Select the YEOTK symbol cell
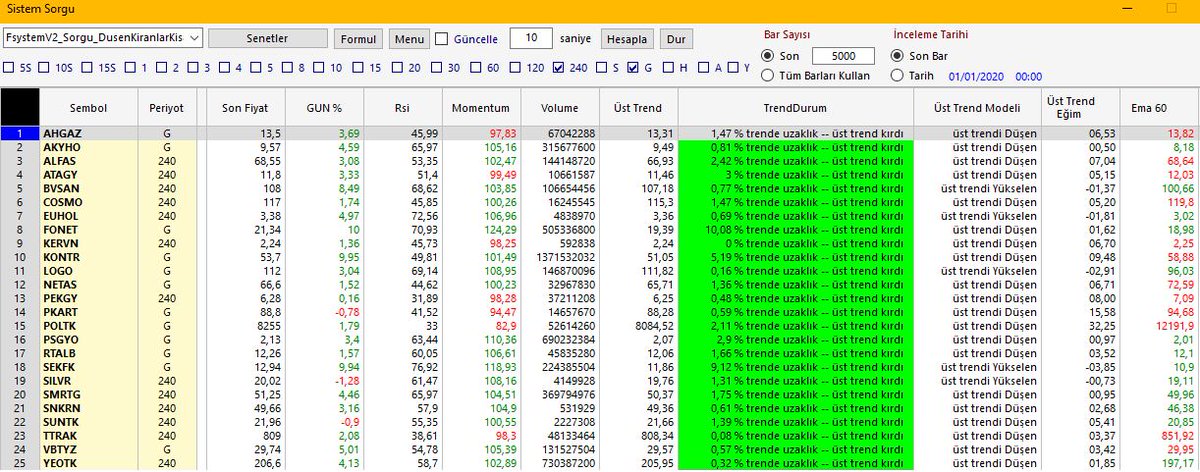This screenshot has width=1200, height=472. pos(88,464)
